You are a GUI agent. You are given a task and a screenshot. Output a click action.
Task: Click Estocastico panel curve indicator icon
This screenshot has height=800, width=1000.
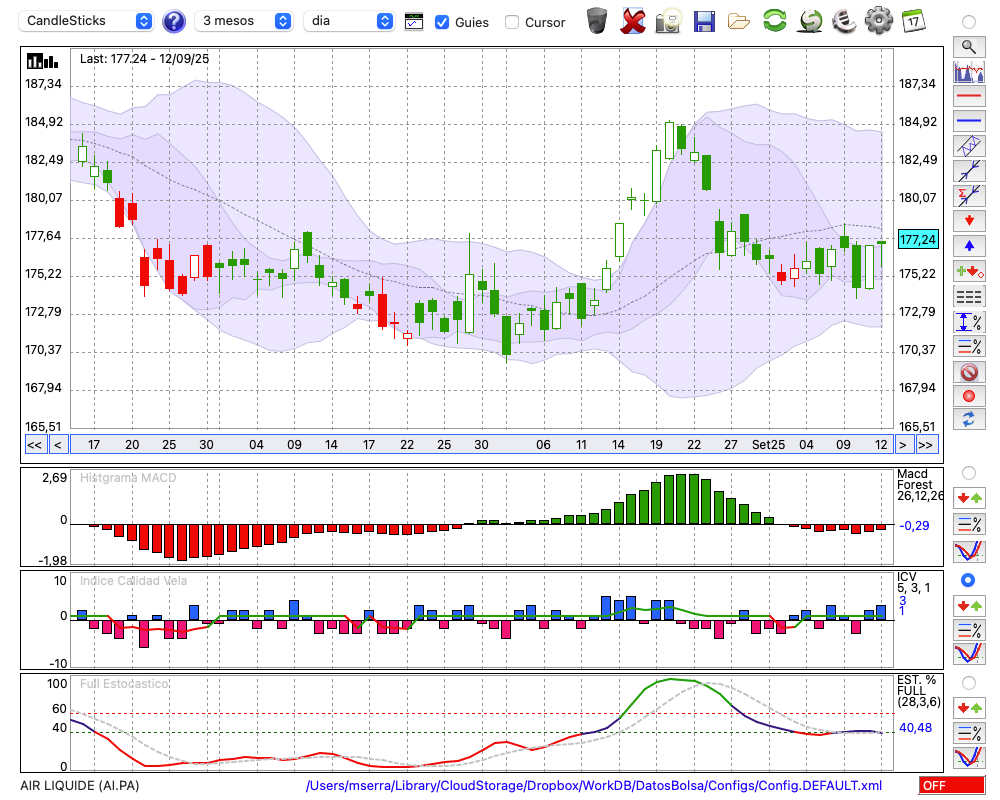pos(969,757)
